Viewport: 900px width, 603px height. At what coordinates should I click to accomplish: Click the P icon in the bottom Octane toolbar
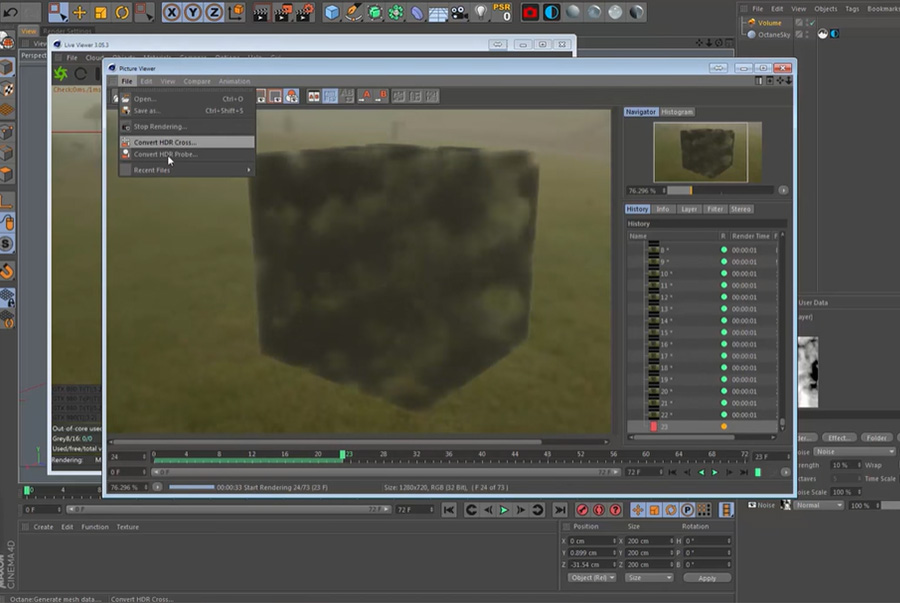point(688,510)
